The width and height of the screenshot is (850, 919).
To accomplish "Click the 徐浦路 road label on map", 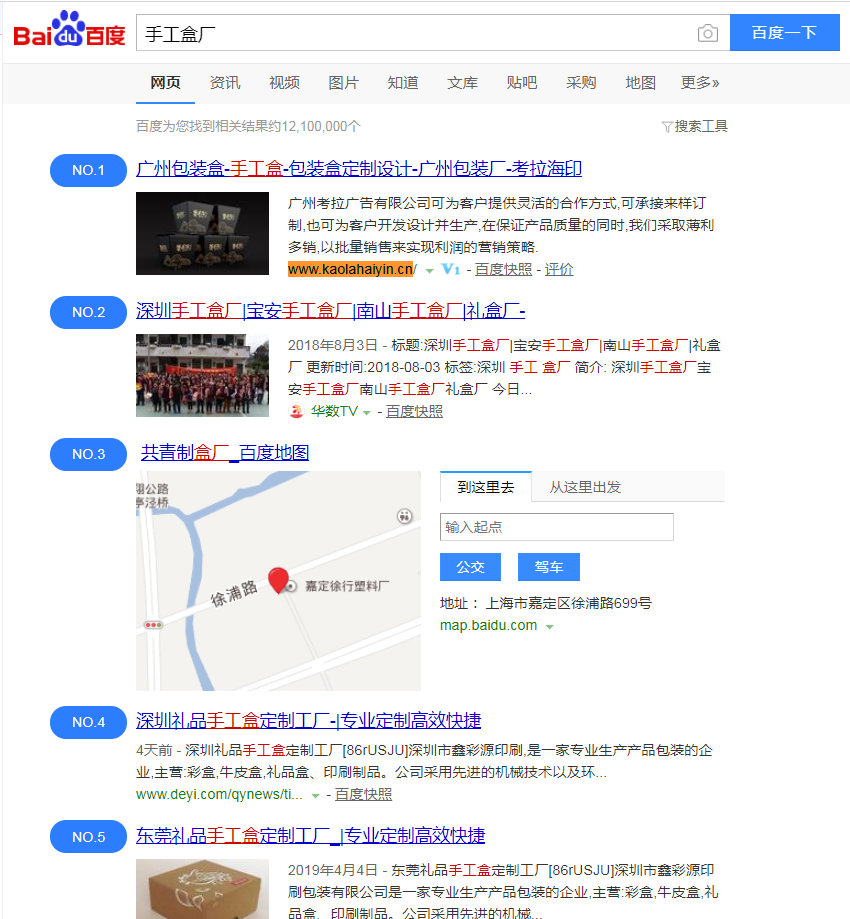I will (x=234, y=594).
